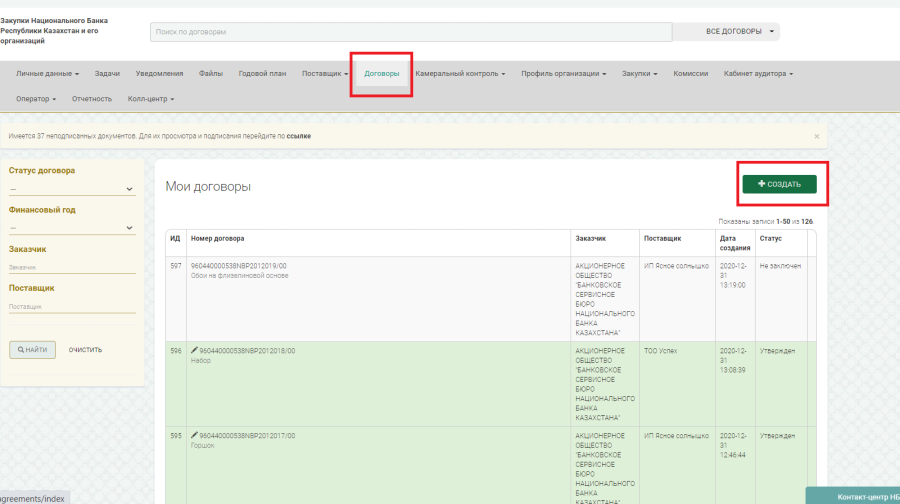
Task: Open the Колл-центр menu
Action: 151,99
